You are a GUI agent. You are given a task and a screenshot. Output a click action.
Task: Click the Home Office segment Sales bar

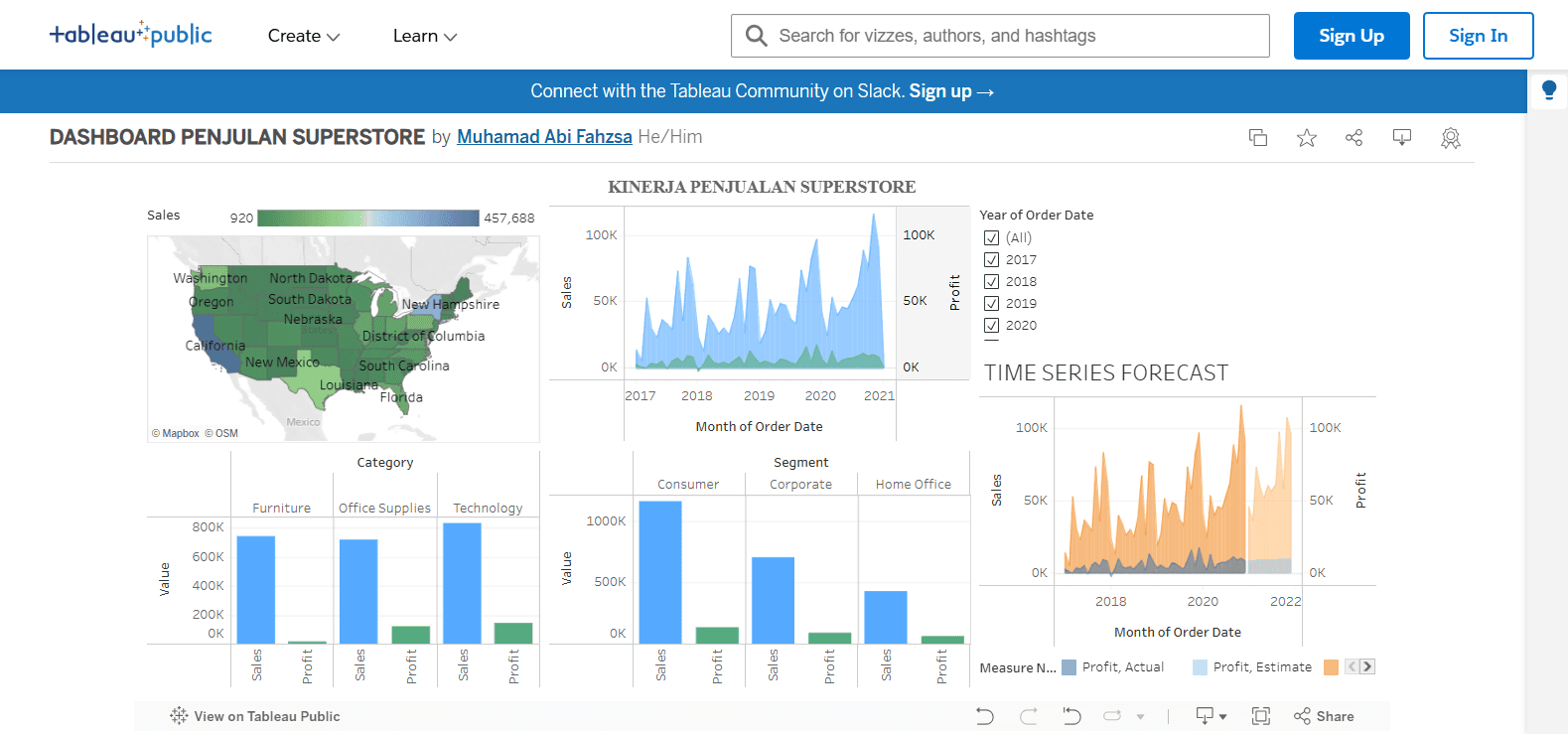(x=886, y=617)
